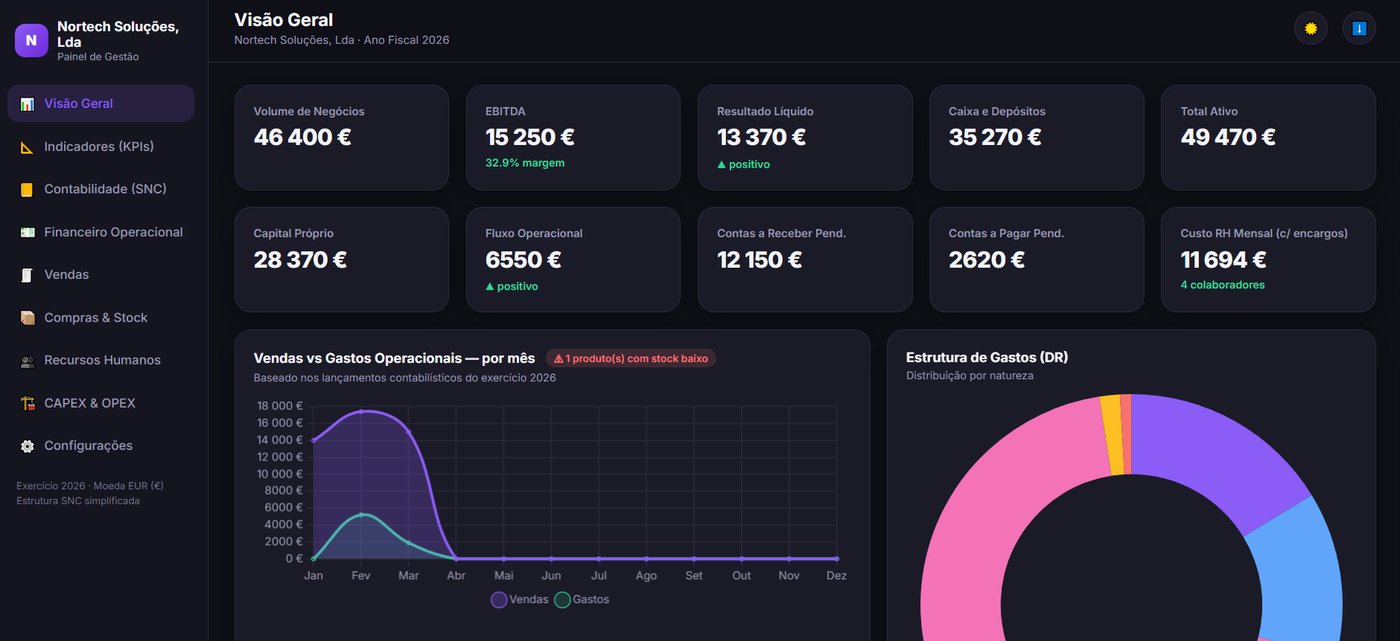Click the '4 colaboradores' text
This screenshot has height=641, width=1400.
click(x=1222, y=285)
